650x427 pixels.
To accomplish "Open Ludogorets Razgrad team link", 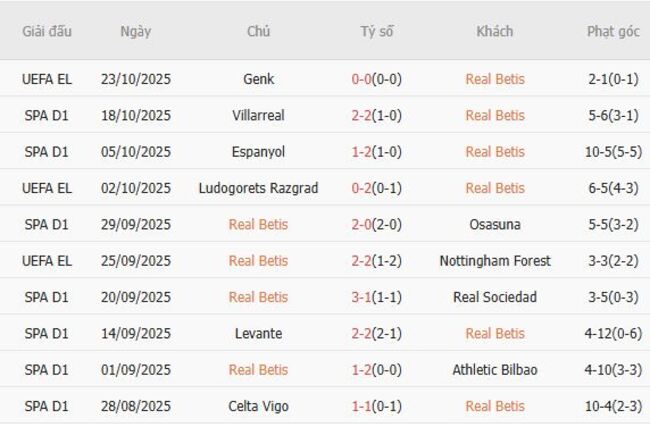I will pos(258,188).
